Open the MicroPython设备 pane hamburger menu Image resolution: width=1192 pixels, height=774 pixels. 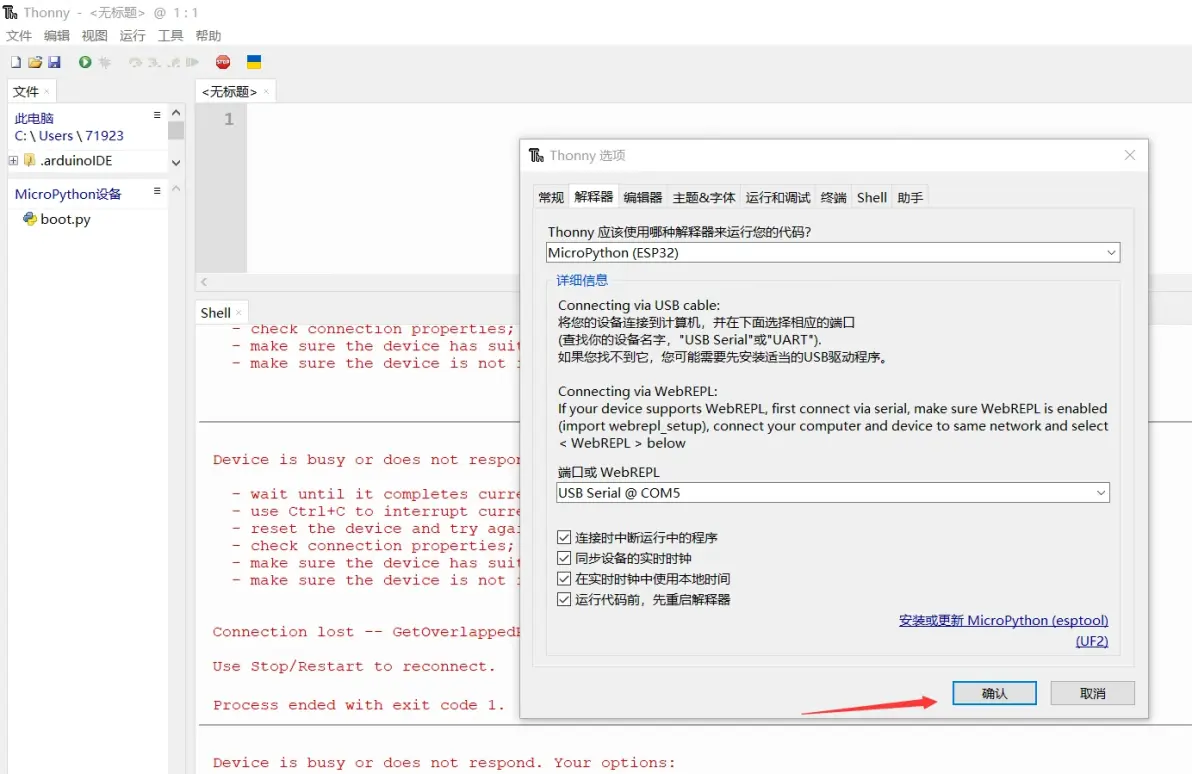click(157, 191)
